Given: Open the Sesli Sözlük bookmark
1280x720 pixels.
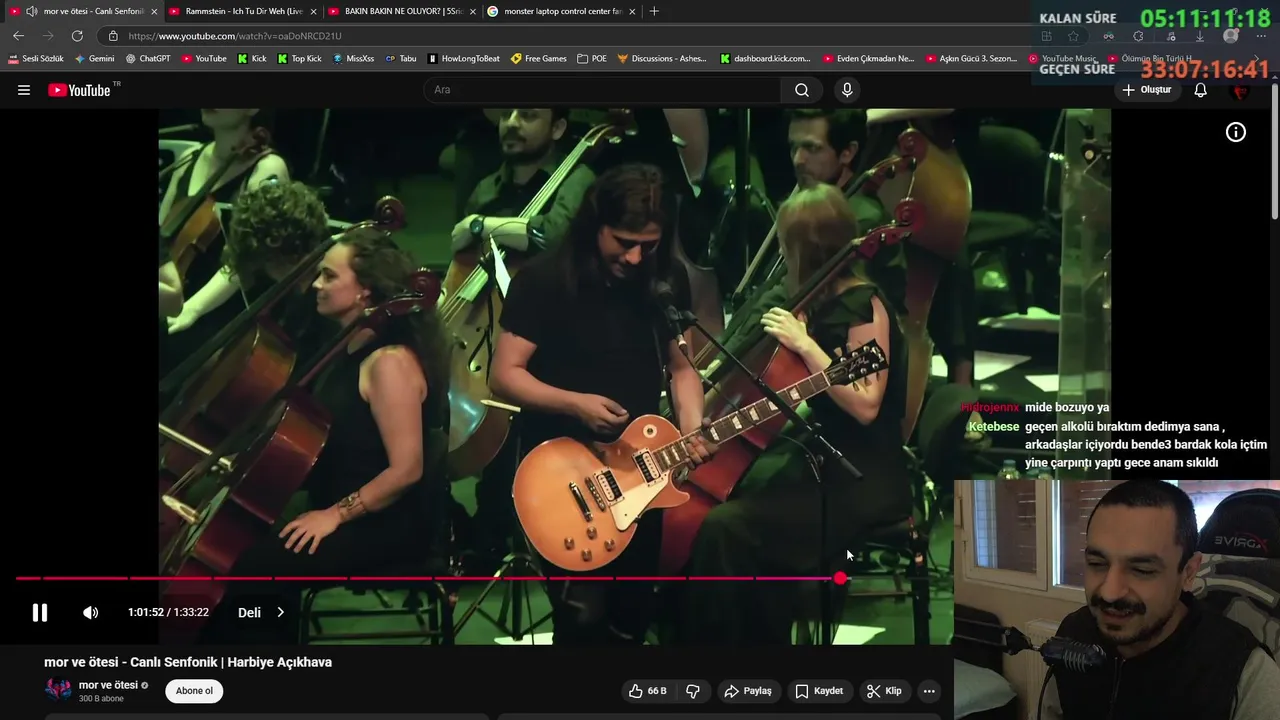Looking at the screenshot, I should 36,59.
